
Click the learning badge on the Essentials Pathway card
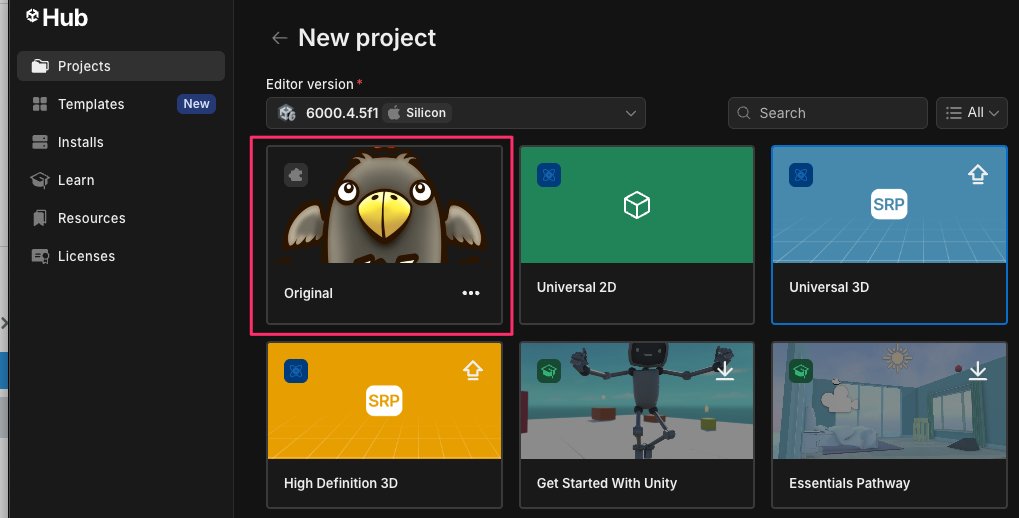(801, 371)
